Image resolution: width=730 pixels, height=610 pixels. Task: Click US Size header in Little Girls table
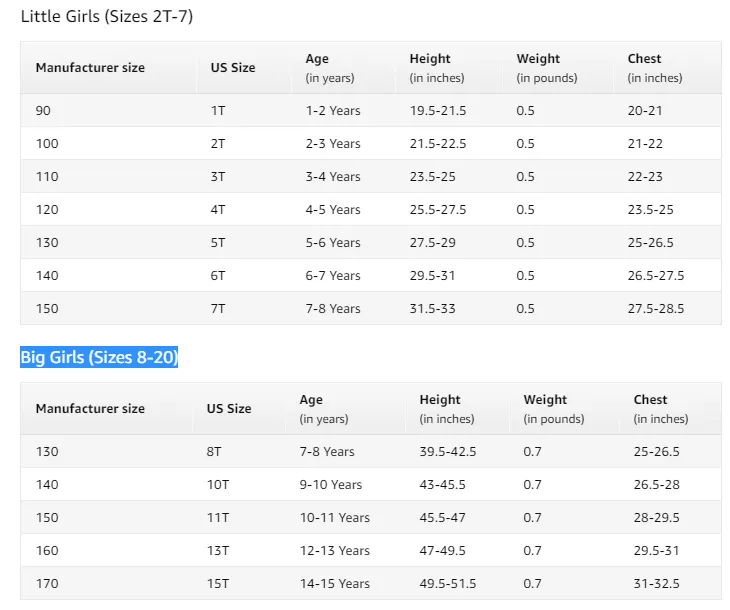tap(233, 68)
